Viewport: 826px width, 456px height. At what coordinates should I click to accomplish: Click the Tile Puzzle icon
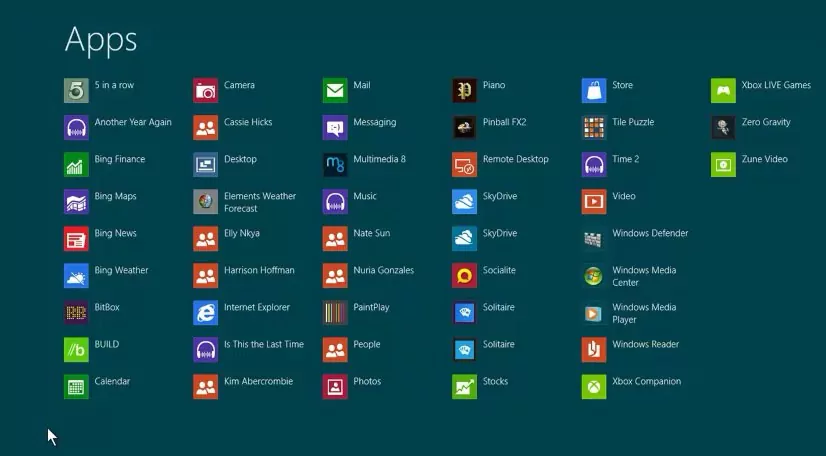click(x=594, y=128)
